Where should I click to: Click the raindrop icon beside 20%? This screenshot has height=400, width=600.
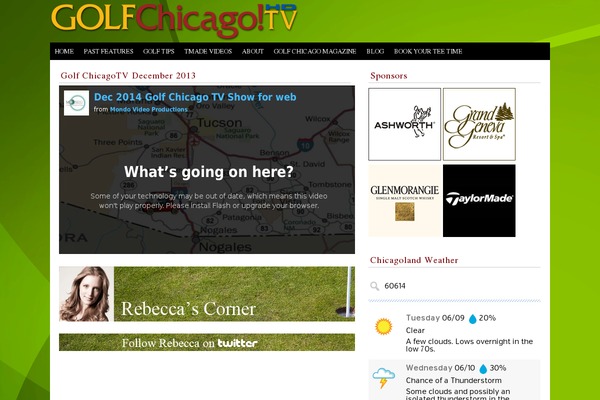click(x=473, y=319)
